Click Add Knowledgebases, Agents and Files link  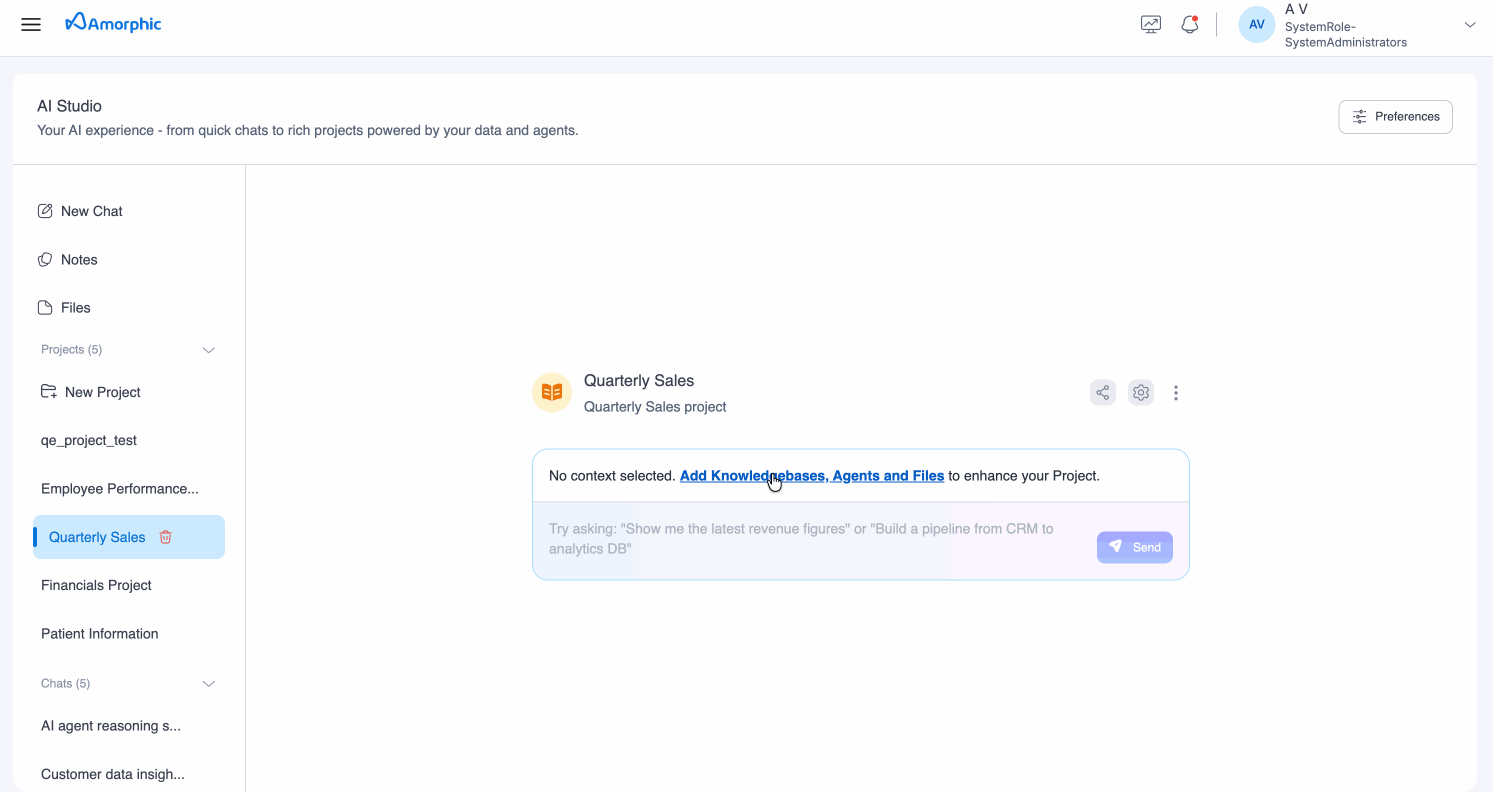pyautogui.click(x=811, y=475)
